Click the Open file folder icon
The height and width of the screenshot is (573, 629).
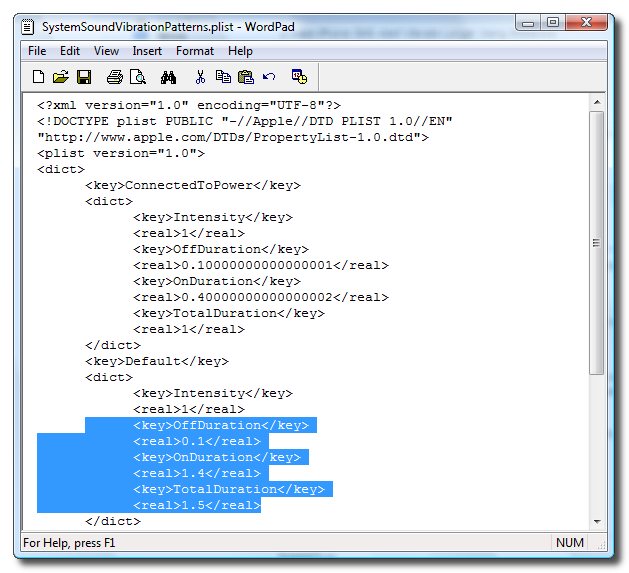(x=60, y=76)
